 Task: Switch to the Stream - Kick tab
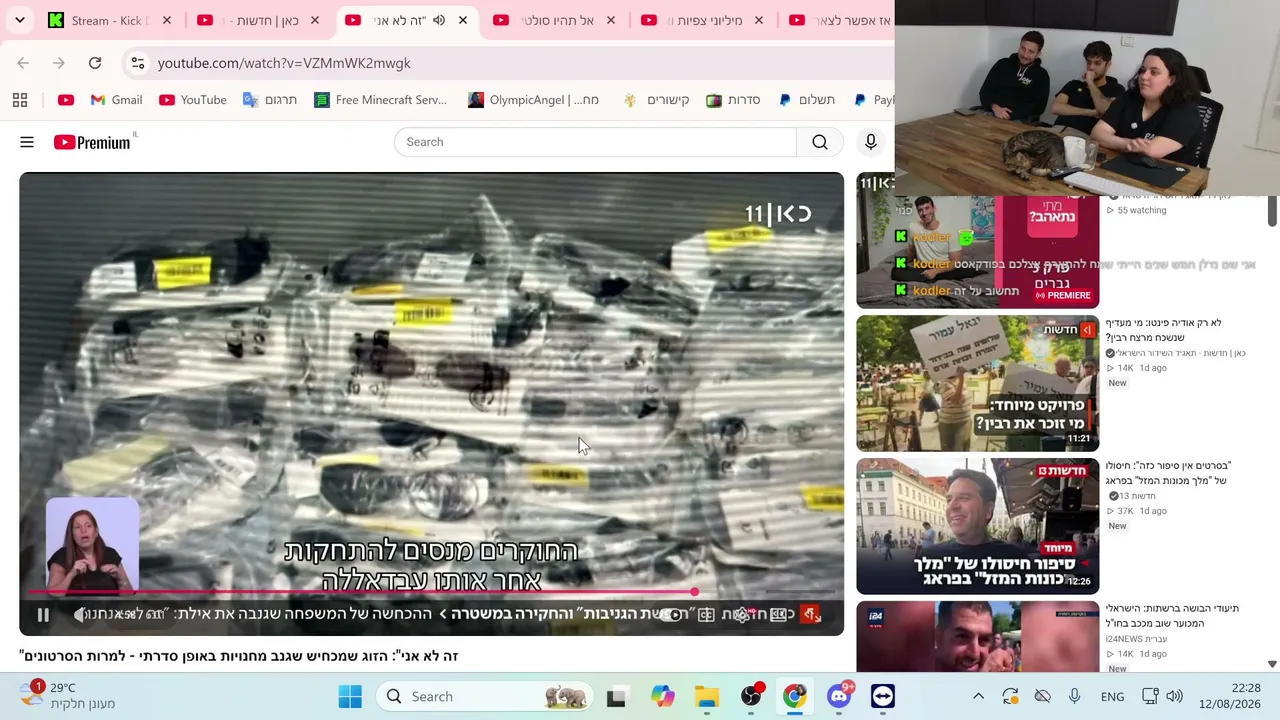click(110, 20)
